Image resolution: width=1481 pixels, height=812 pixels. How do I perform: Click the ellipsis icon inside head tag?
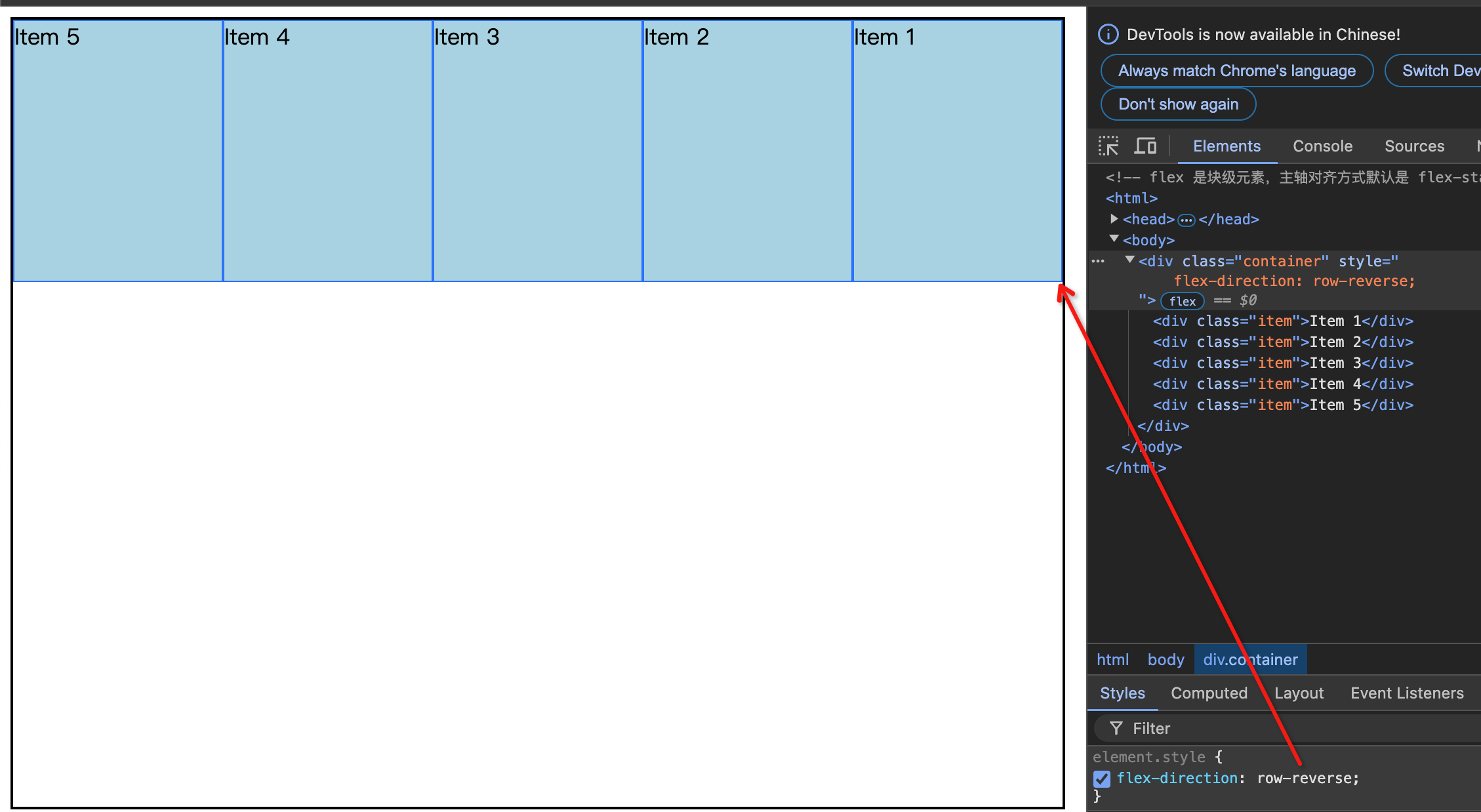point(1186,220)
